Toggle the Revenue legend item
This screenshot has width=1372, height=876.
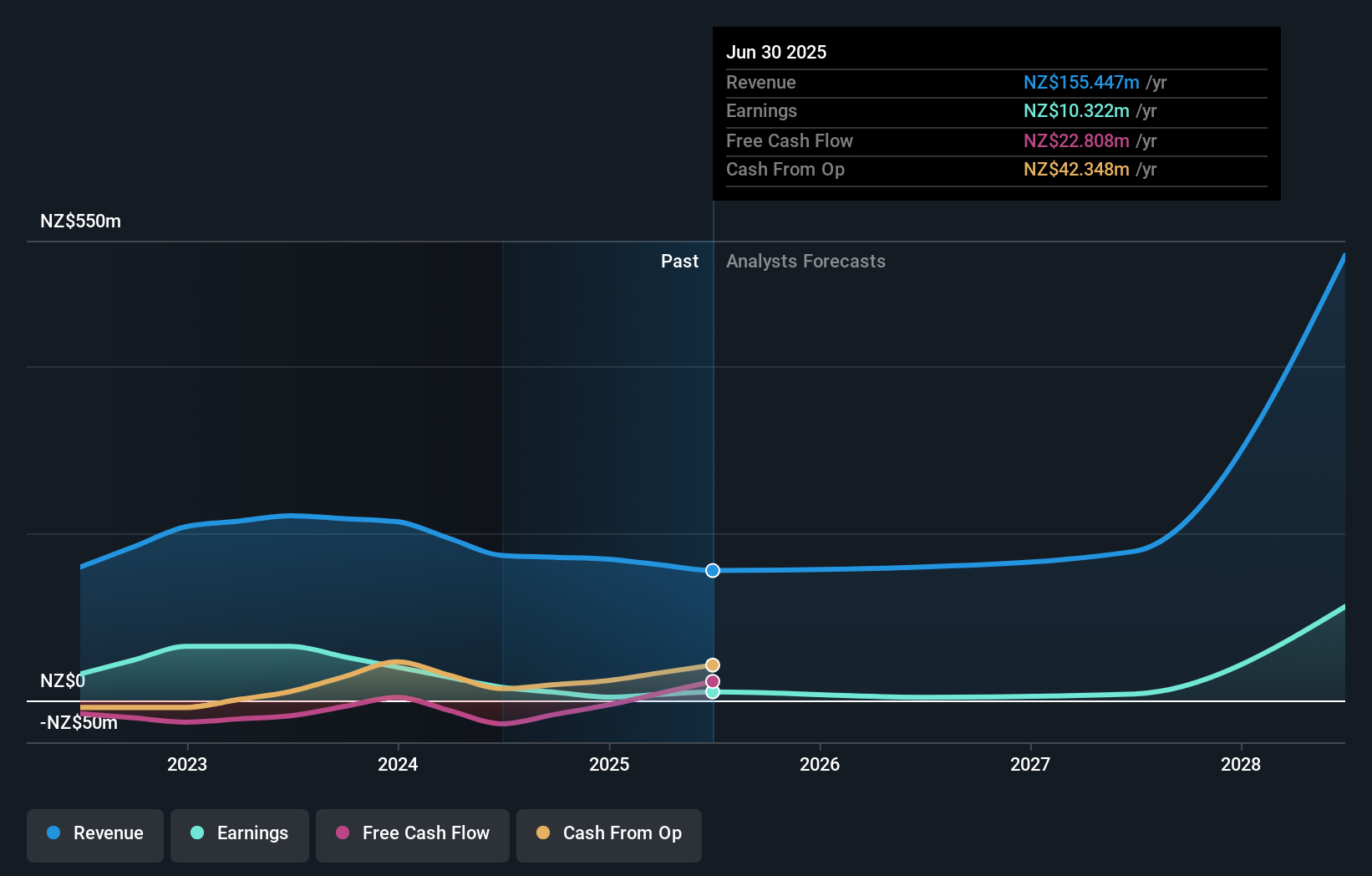[x=94, y=833]
